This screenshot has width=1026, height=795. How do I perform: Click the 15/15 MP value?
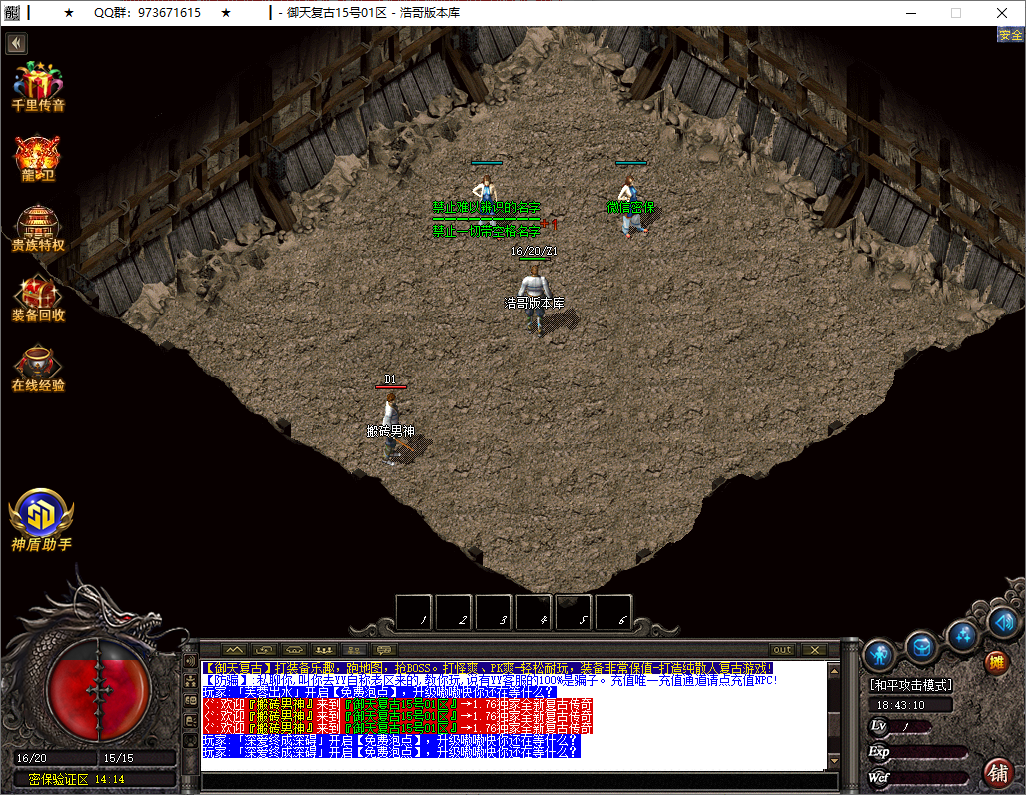click(118, 758)
